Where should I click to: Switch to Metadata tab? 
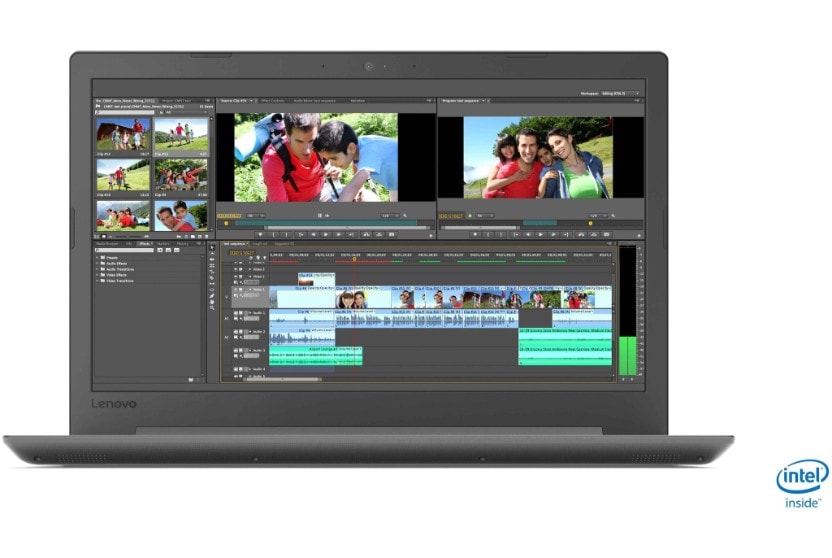[x=357, y=100]
